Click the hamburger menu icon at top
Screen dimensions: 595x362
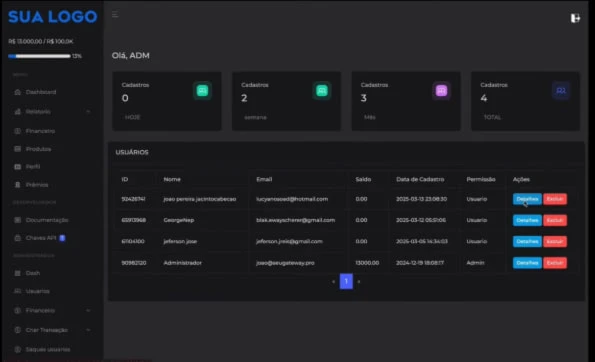pos(115,15)
